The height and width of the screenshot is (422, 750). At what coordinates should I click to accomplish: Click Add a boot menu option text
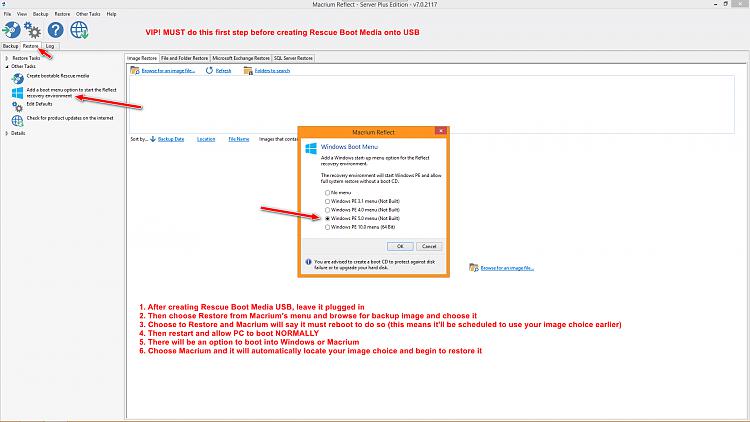pos(71,93)
